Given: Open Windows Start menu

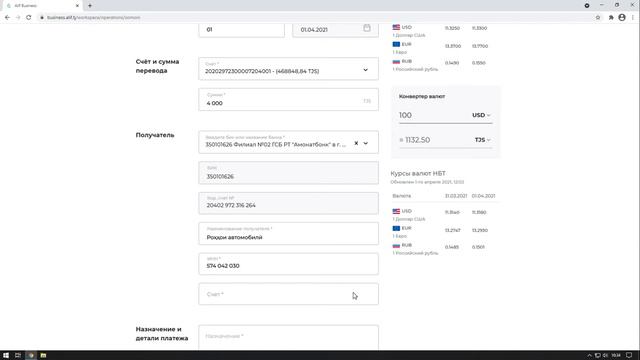Looking at the screenshot, I should [x=6, y=356].
